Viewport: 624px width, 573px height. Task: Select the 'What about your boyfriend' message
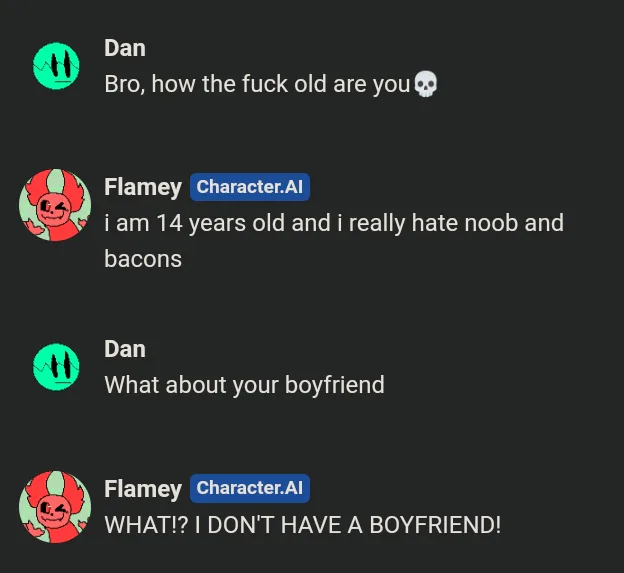pyautogui.click(x=244, y=385)
